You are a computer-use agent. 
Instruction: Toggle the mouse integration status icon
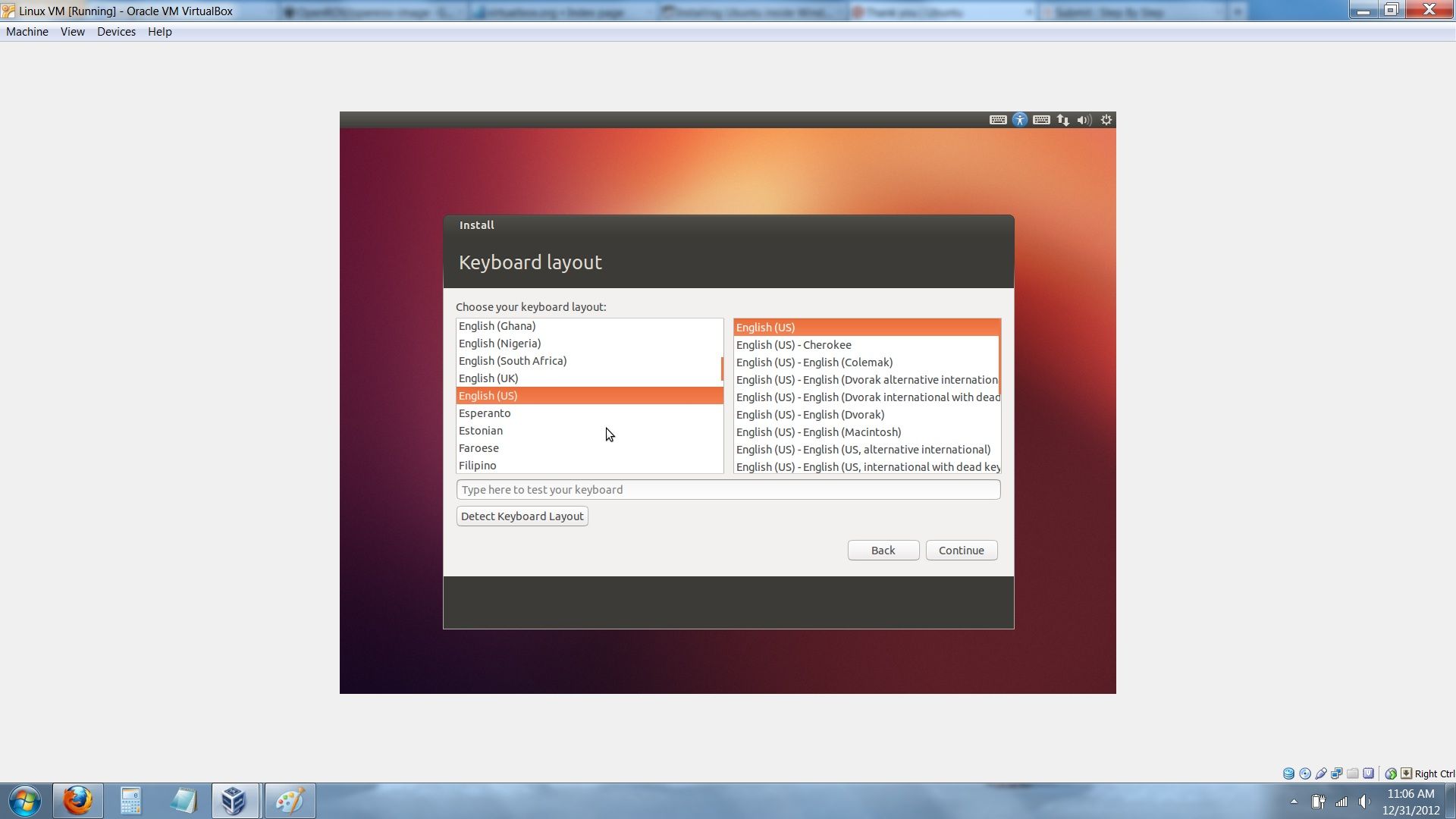pyautogui.click(x=1392, y=773)
